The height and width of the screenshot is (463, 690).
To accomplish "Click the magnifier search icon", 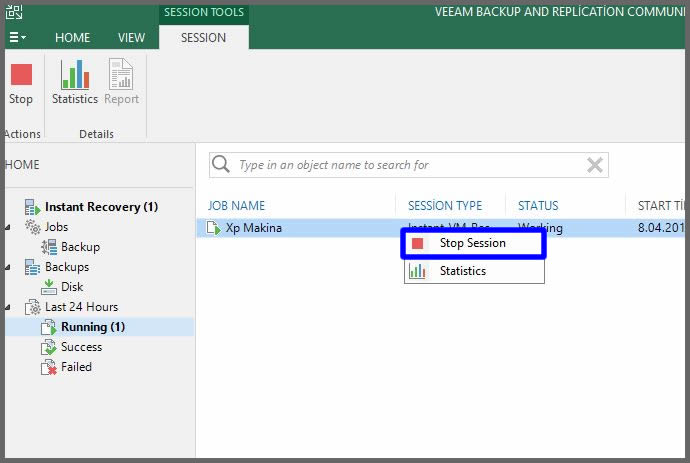I will coord(221,164).
